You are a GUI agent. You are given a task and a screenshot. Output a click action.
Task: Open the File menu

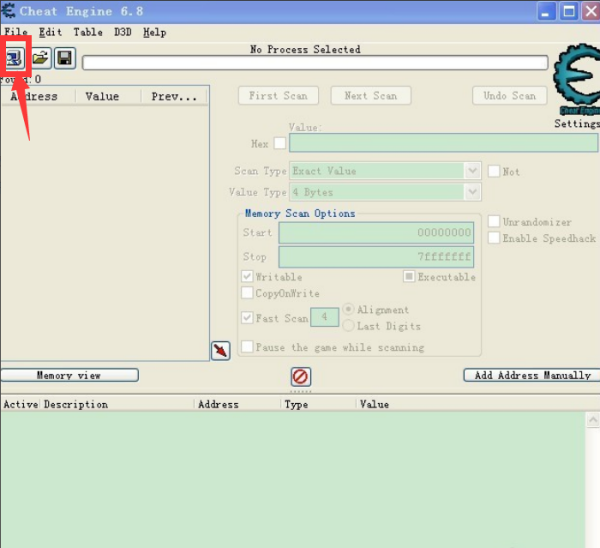(16, 32)
